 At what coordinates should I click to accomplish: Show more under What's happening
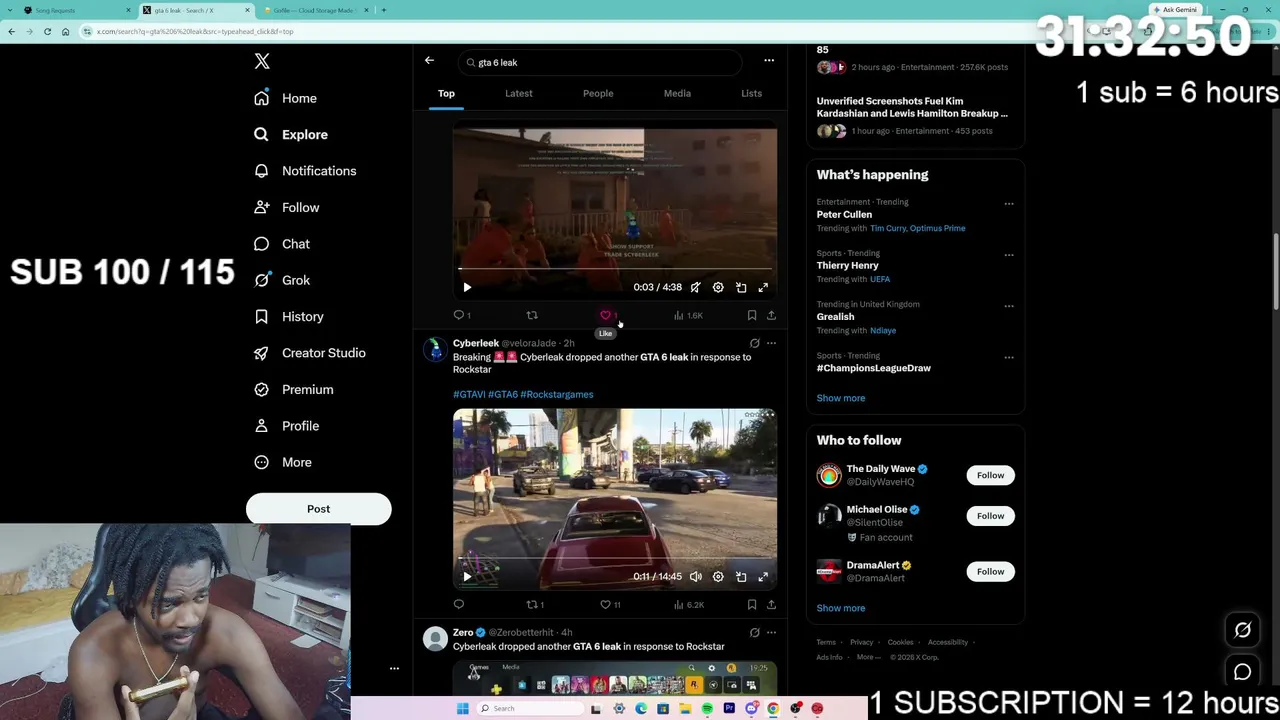[x=840, y=398]
